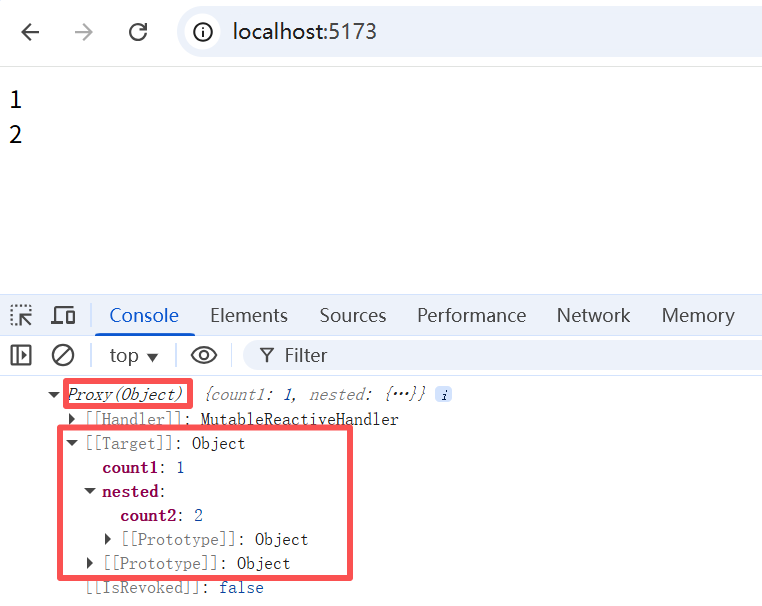The width and height of the screenshot is (762, 606).
Task: Create a live expression with eye icon
Action: pyautogui.click(x=204, y=355)
